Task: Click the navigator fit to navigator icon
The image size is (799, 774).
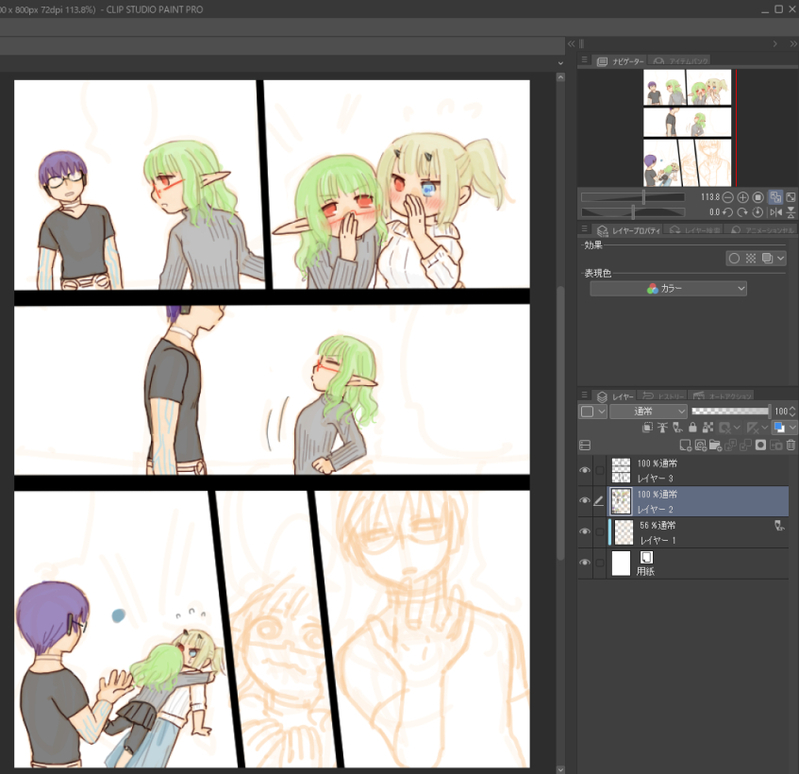Action: pyautogui.click(x=791, y=197)
